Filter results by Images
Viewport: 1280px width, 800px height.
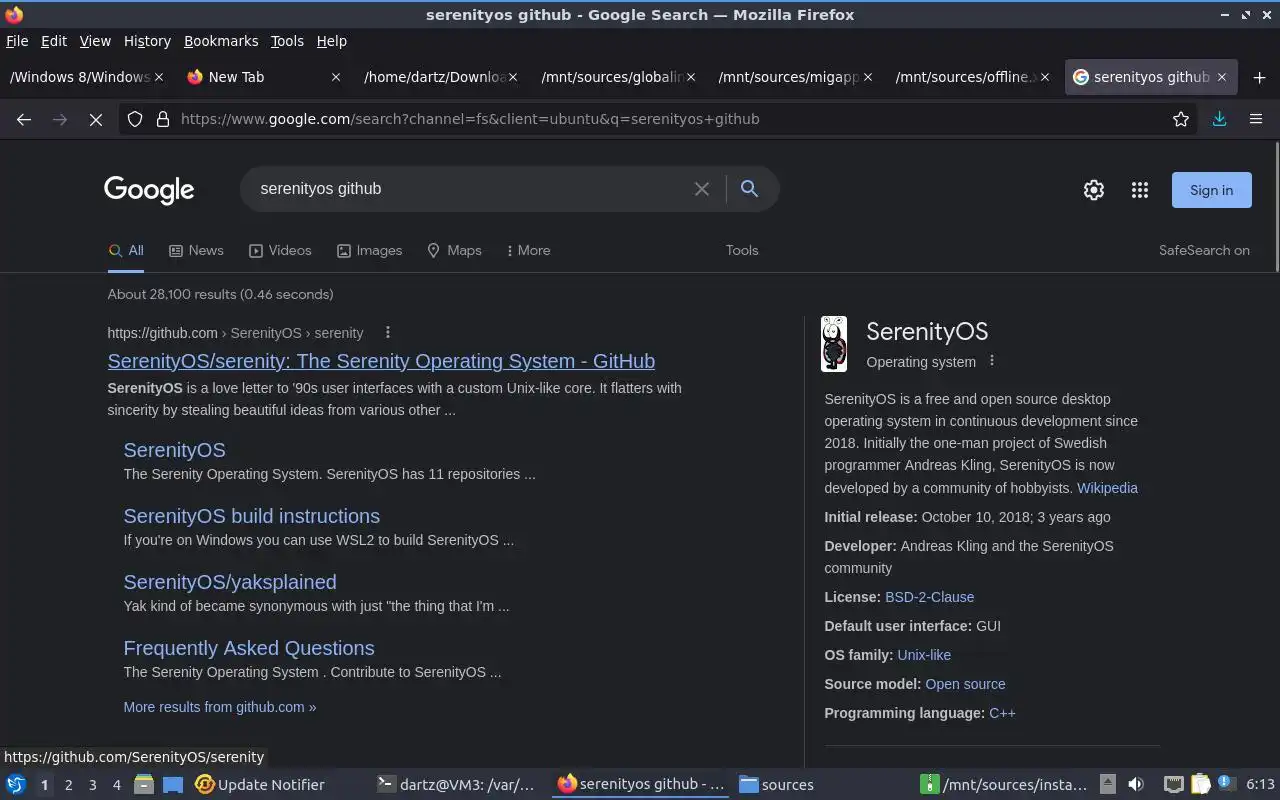369,251
